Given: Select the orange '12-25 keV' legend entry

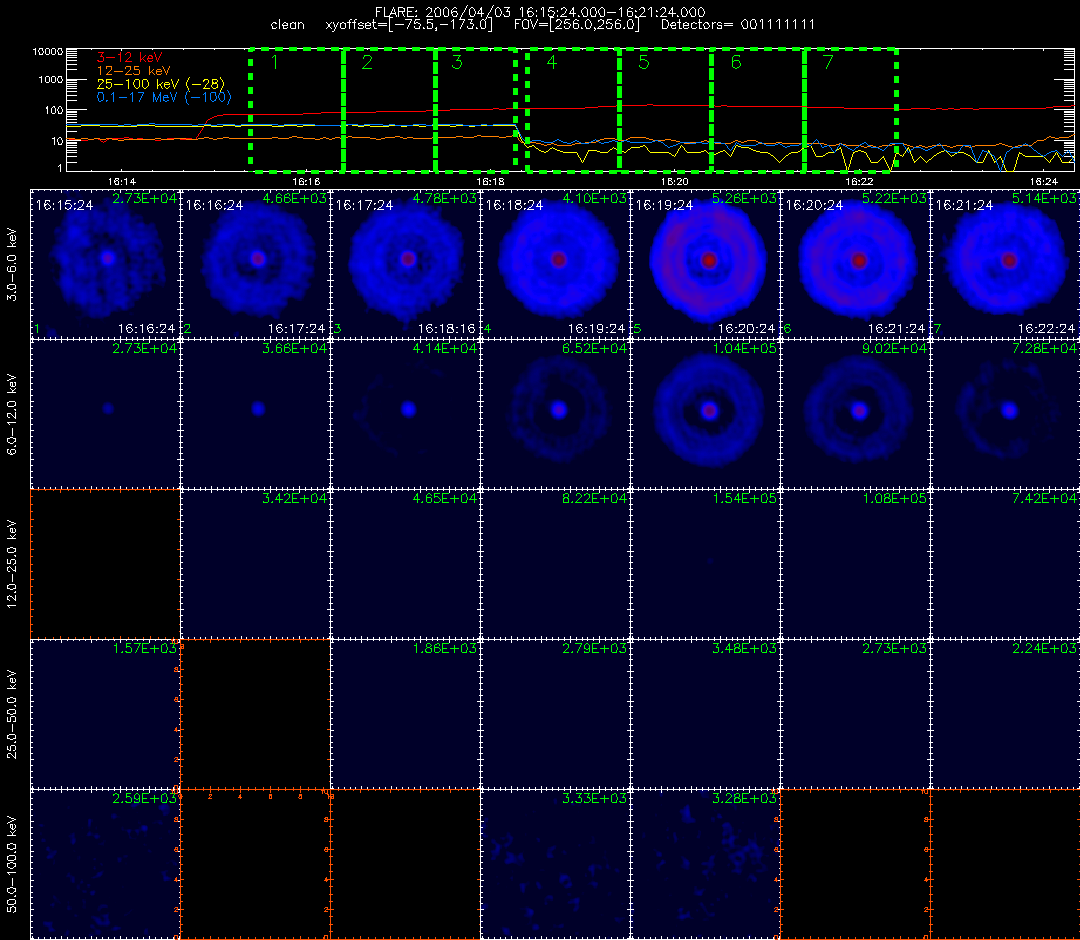Looking at the screenshot, I should (134, 71).
